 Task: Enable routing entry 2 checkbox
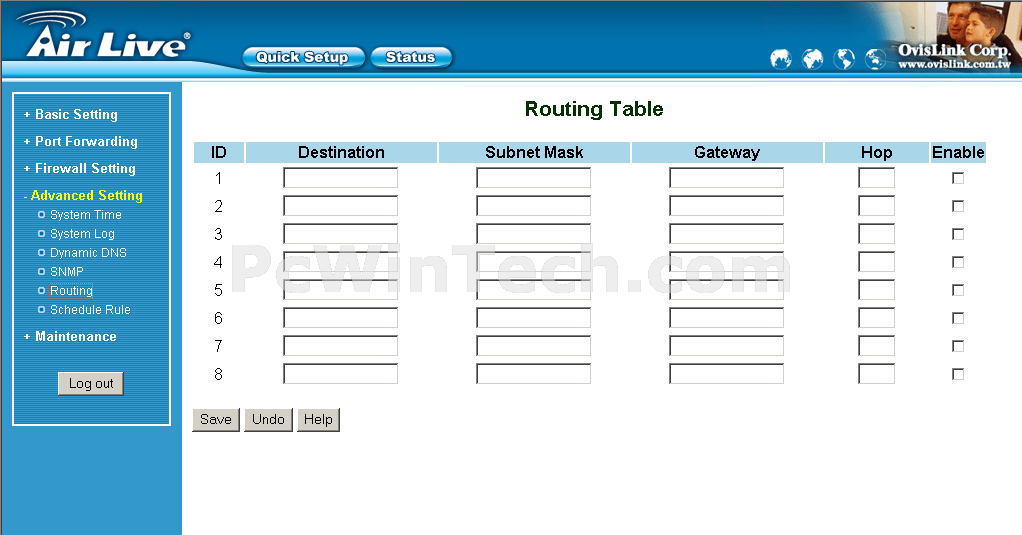click(x=957, y=206)
